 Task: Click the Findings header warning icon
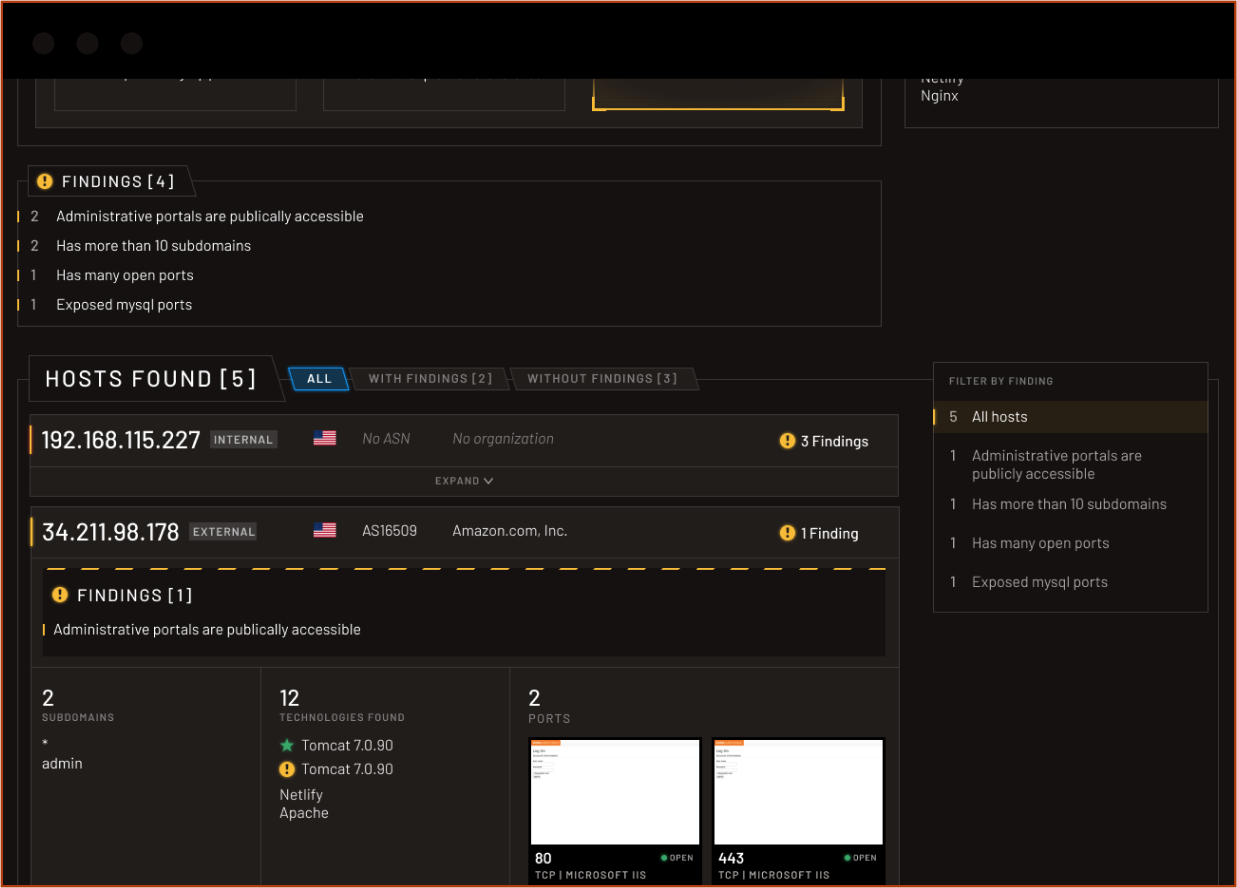pyautogui.click(x=45, y=181)
